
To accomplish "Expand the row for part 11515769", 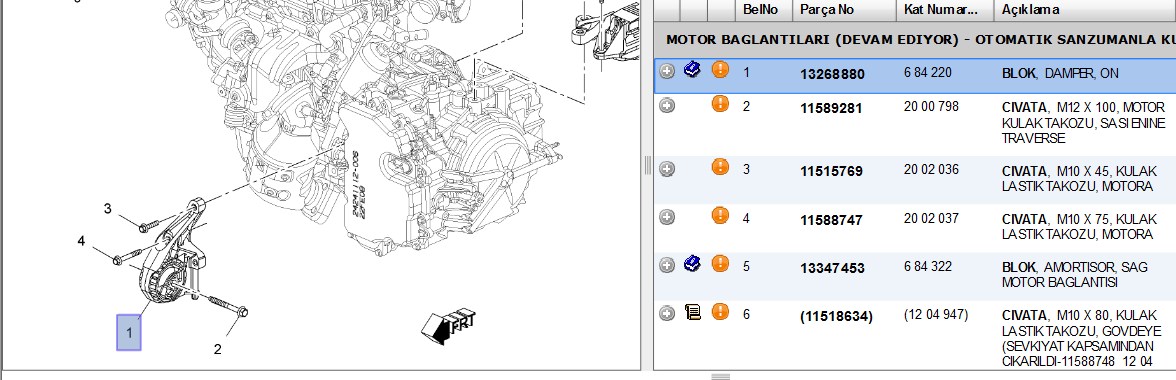I will coord(667,169).
